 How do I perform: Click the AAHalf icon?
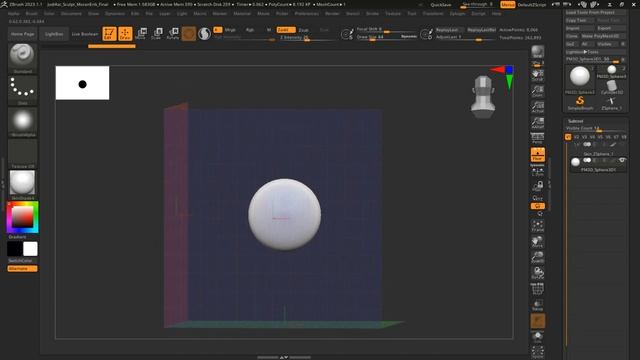point(538,122)
